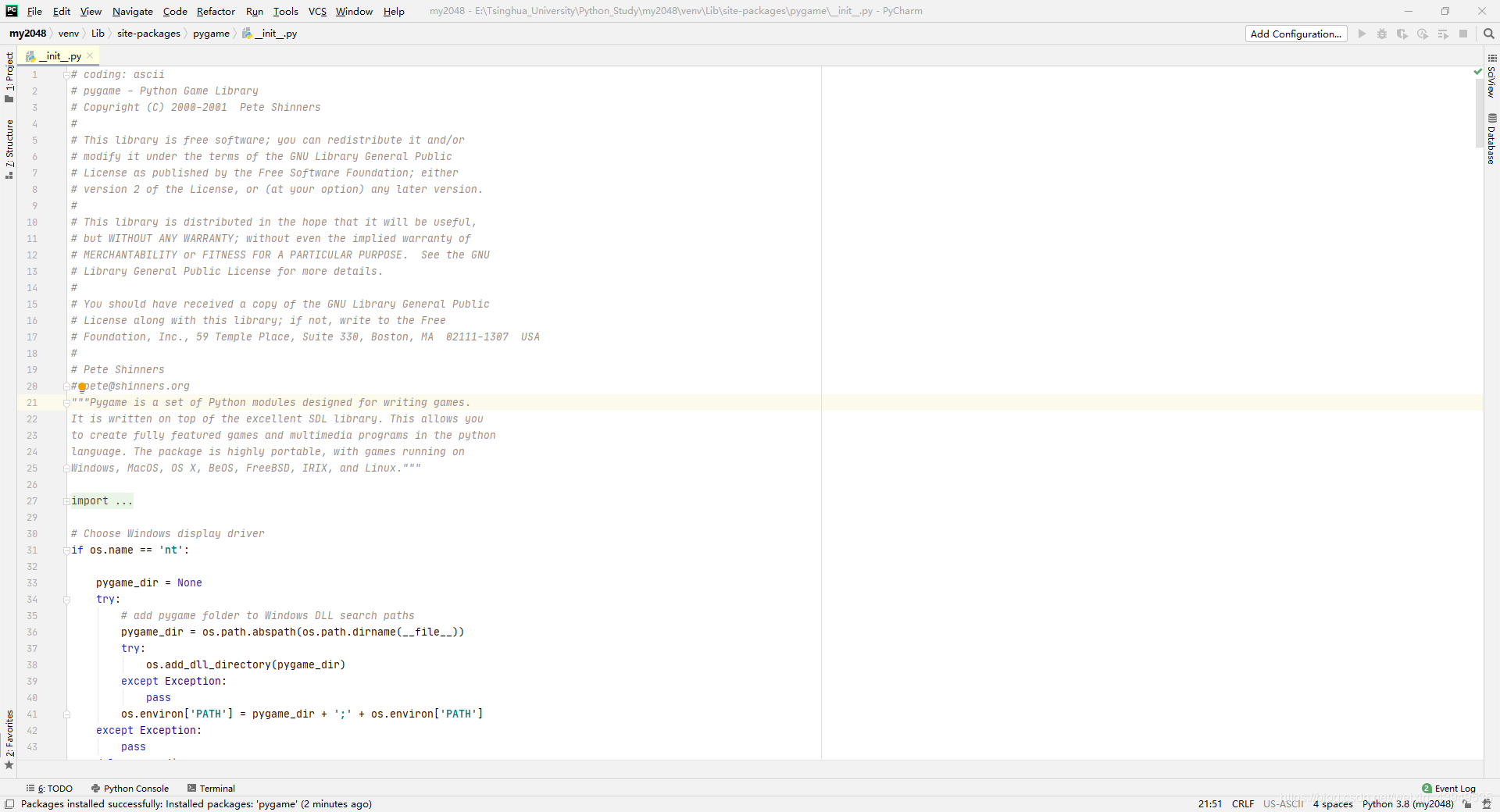Collapse the docstring fold marker on line 21
The width and height of the screenshot is (1500, 812).
pos(66,403)
